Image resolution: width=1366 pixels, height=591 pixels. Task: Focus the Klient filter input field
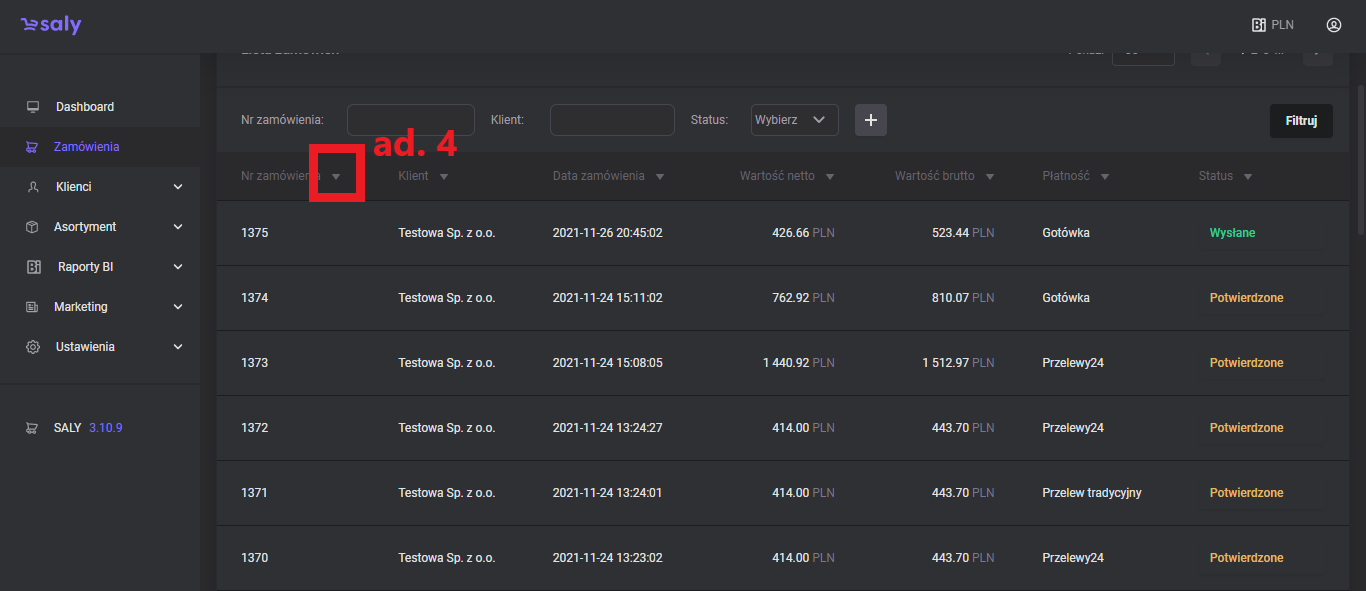pyautogui.click(x=612, y=120)
